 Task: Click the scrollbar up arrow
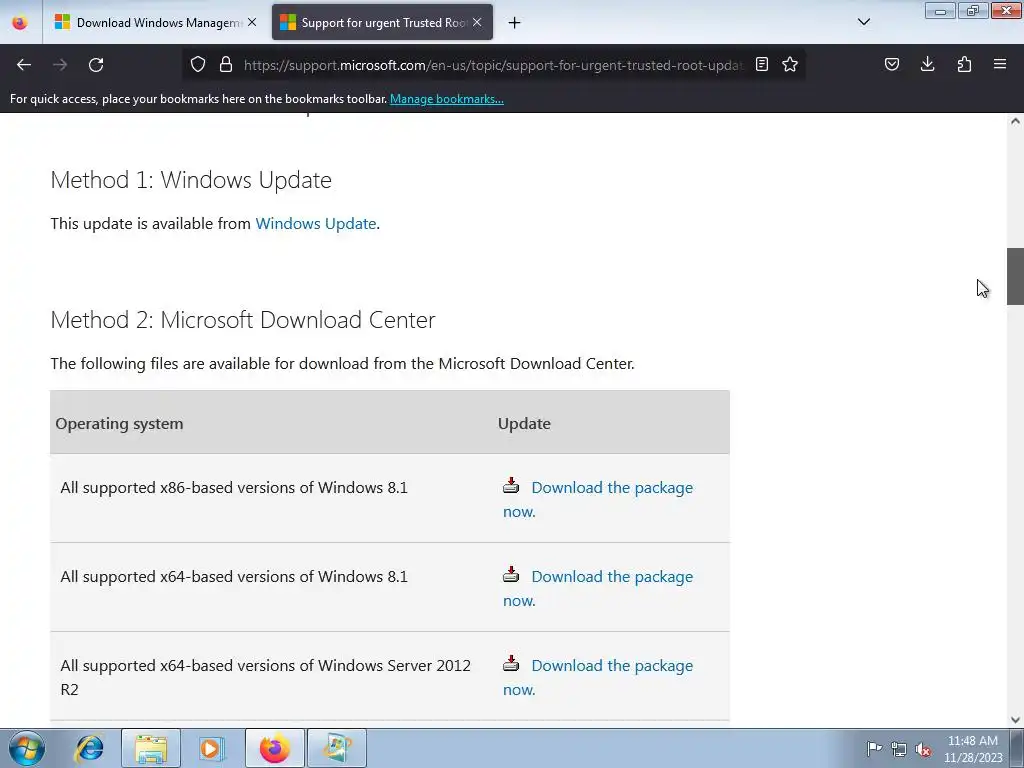(1015, 121)
